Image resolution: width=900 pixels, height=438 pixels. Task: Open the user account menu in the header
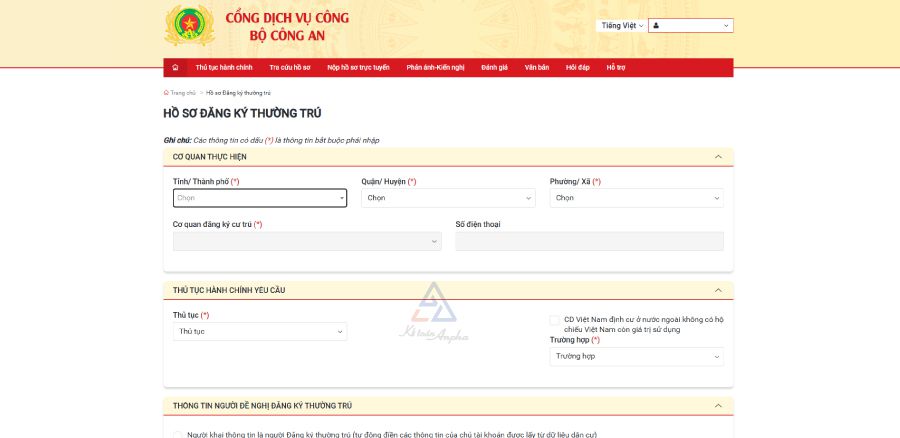click(691, 26)
